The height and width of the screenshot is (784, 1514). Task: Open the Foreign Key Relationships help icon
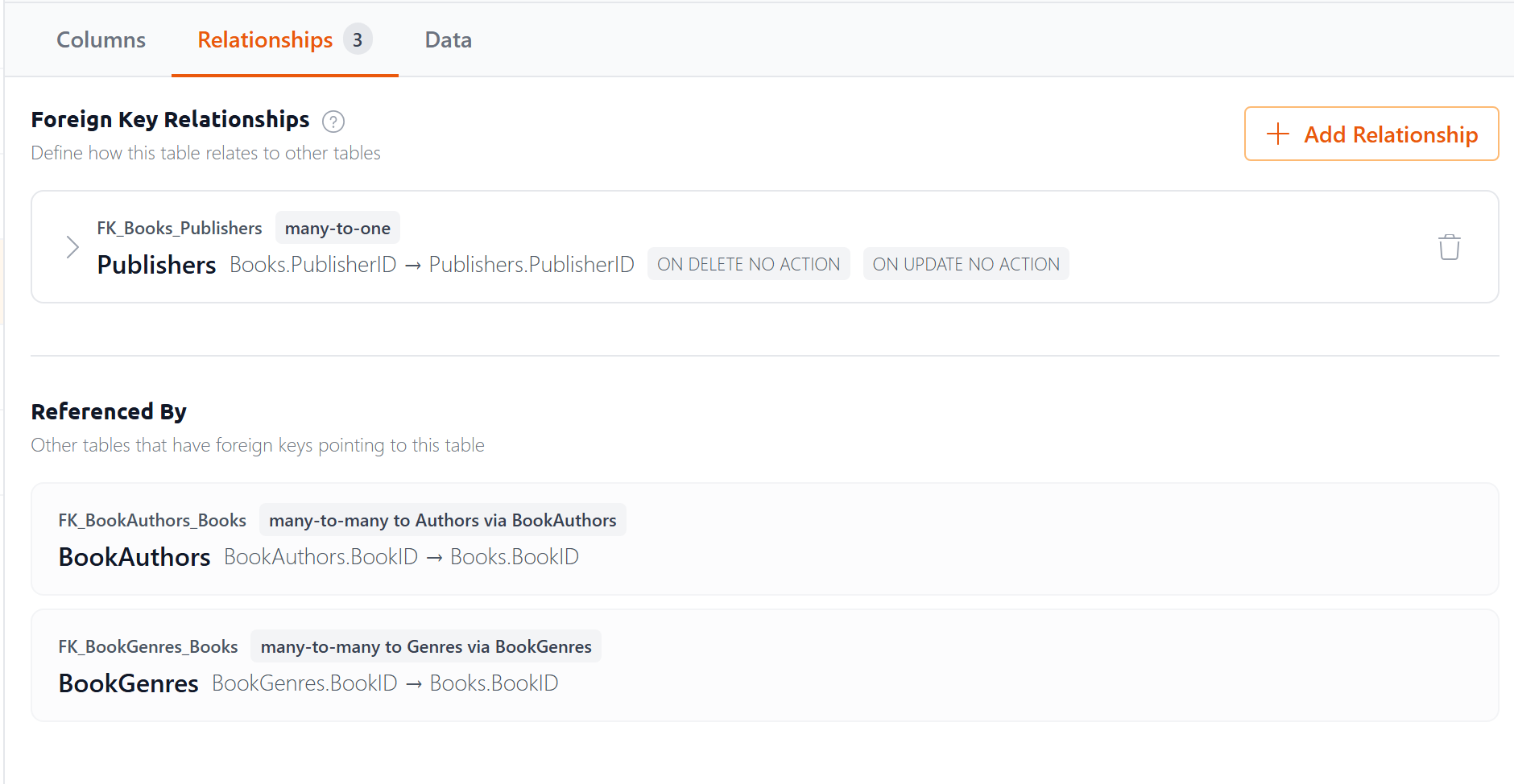[x=333, y=122]
